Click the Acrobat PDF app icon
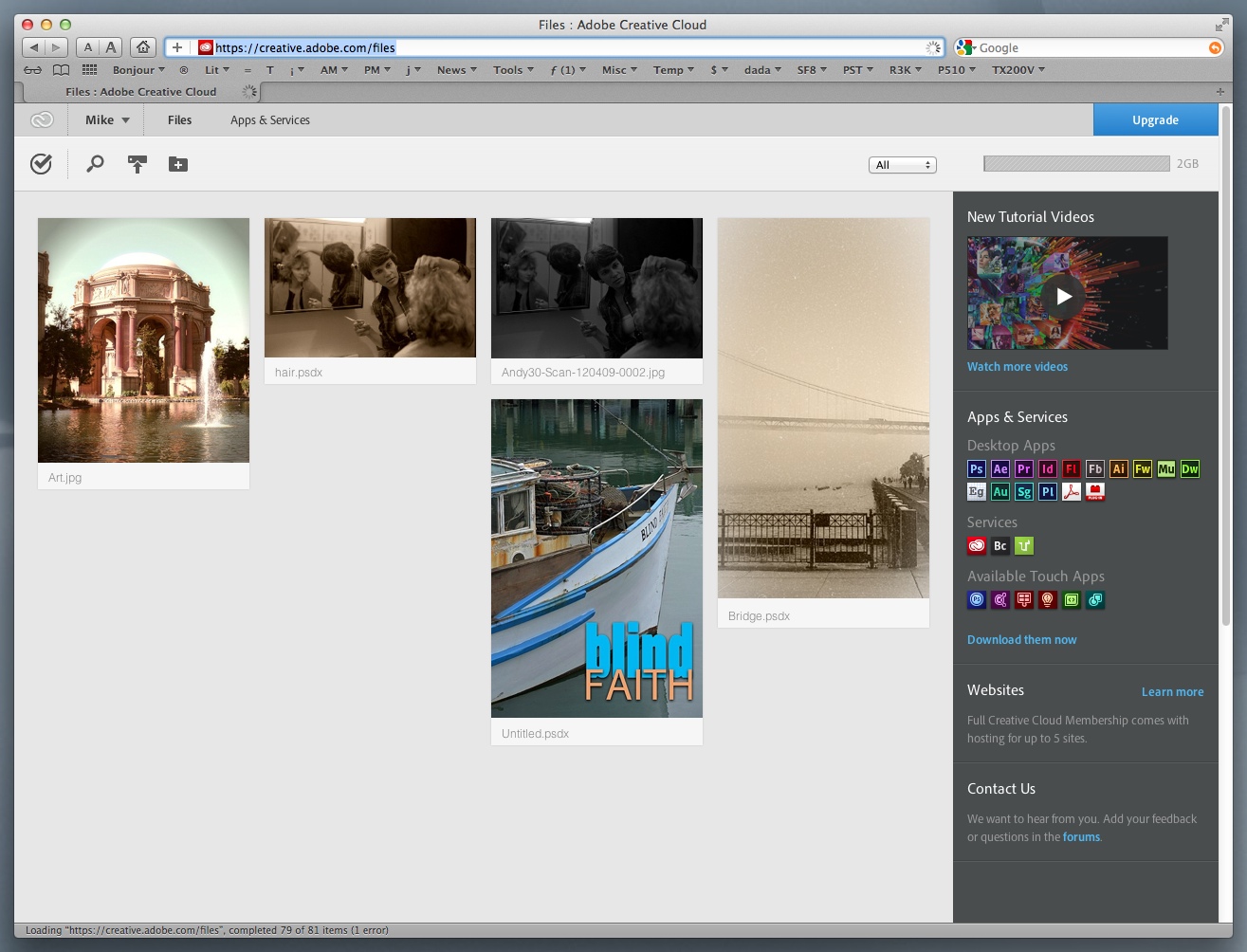The image size is (1247, 952). (x=1072, y=491)
